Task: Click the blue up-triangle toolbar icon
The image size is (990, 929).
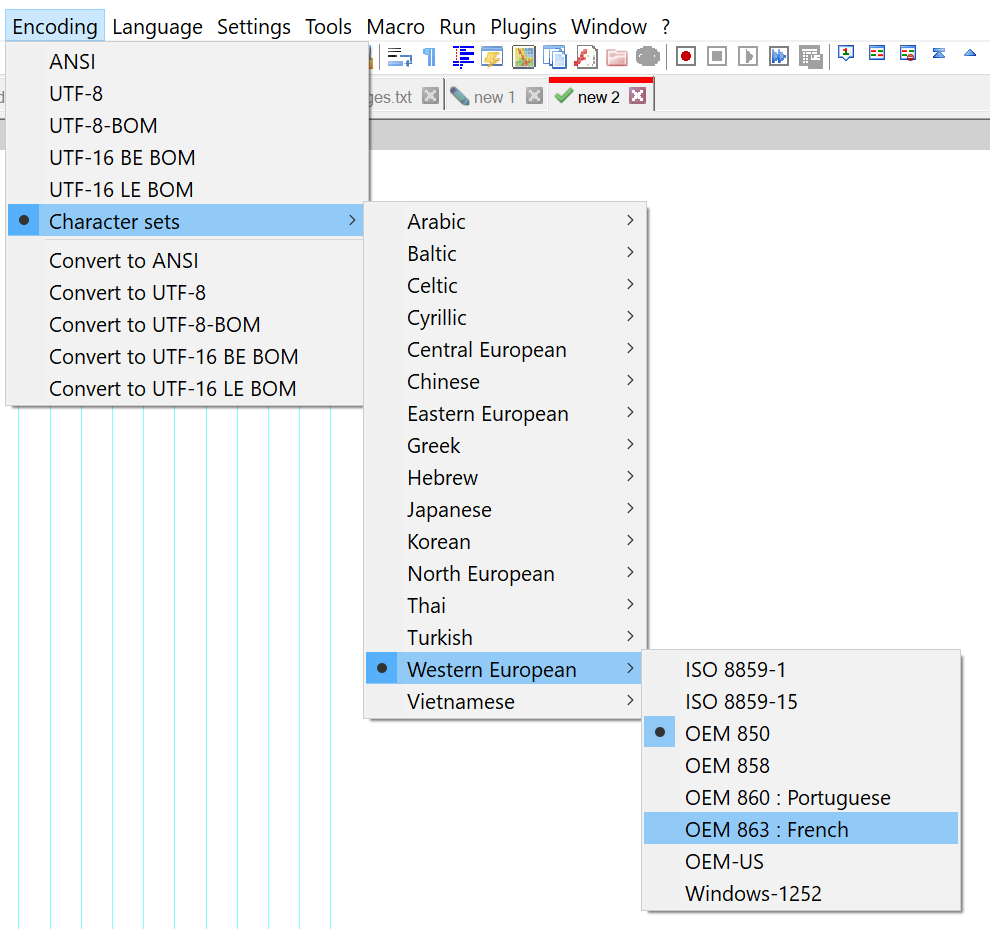Action: pos(970,54)
